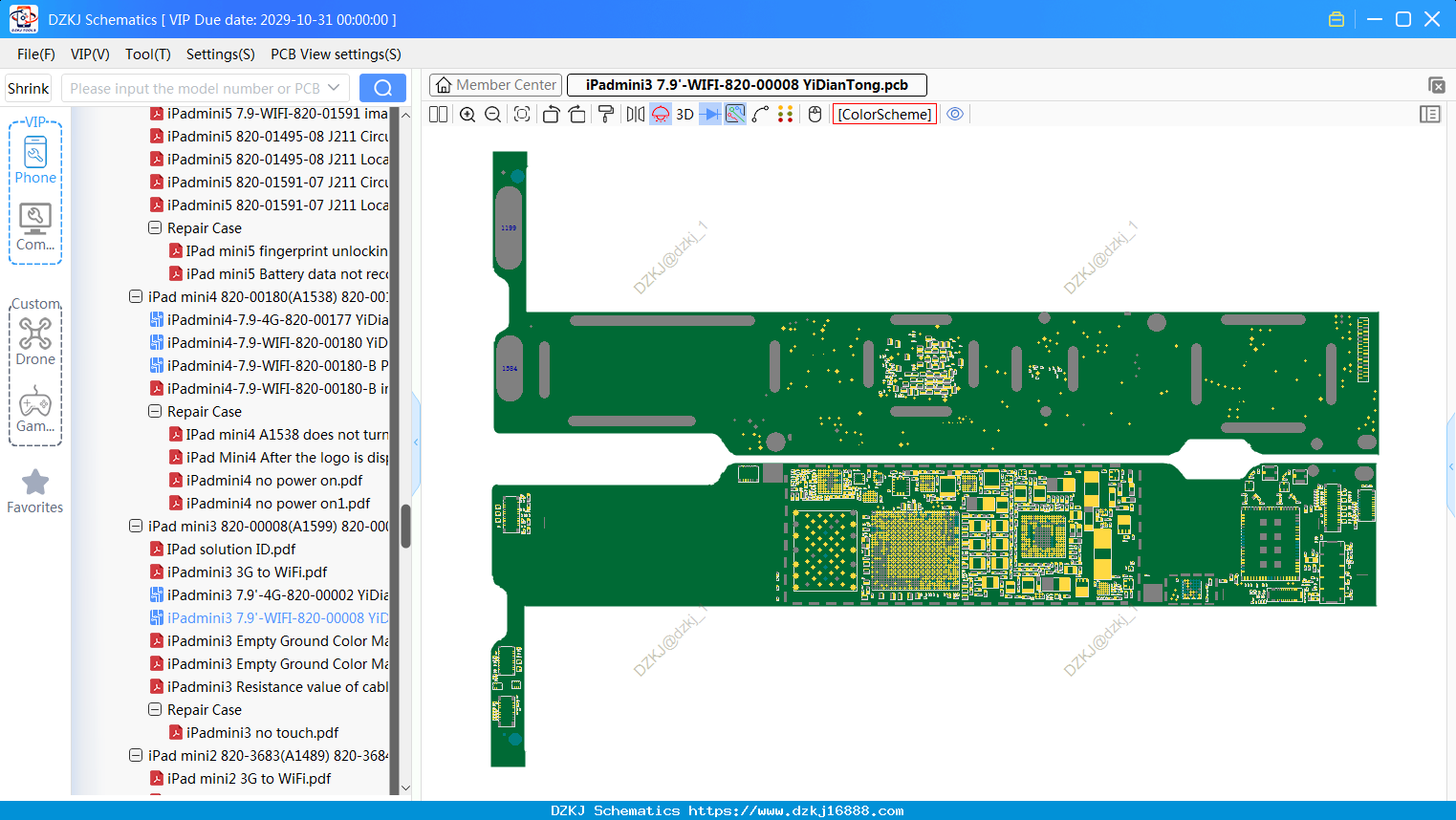This screenshot has width=1456, height=820.
Task: Select the paint roller tool
Action: point(606,115)
